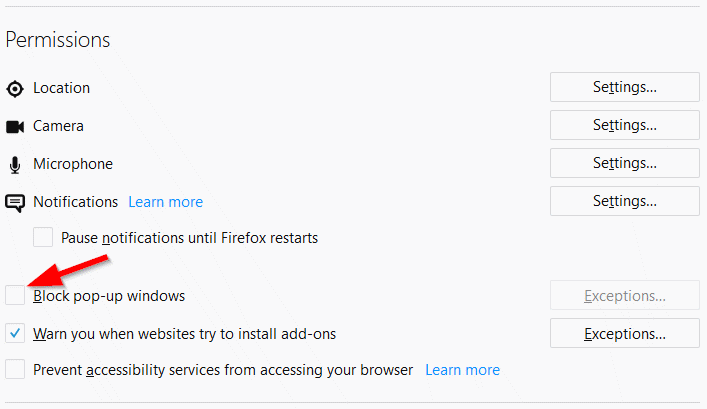Select the Location label text
The width and height of the screenshot is (707, 409).
click(x=61, y=88)
